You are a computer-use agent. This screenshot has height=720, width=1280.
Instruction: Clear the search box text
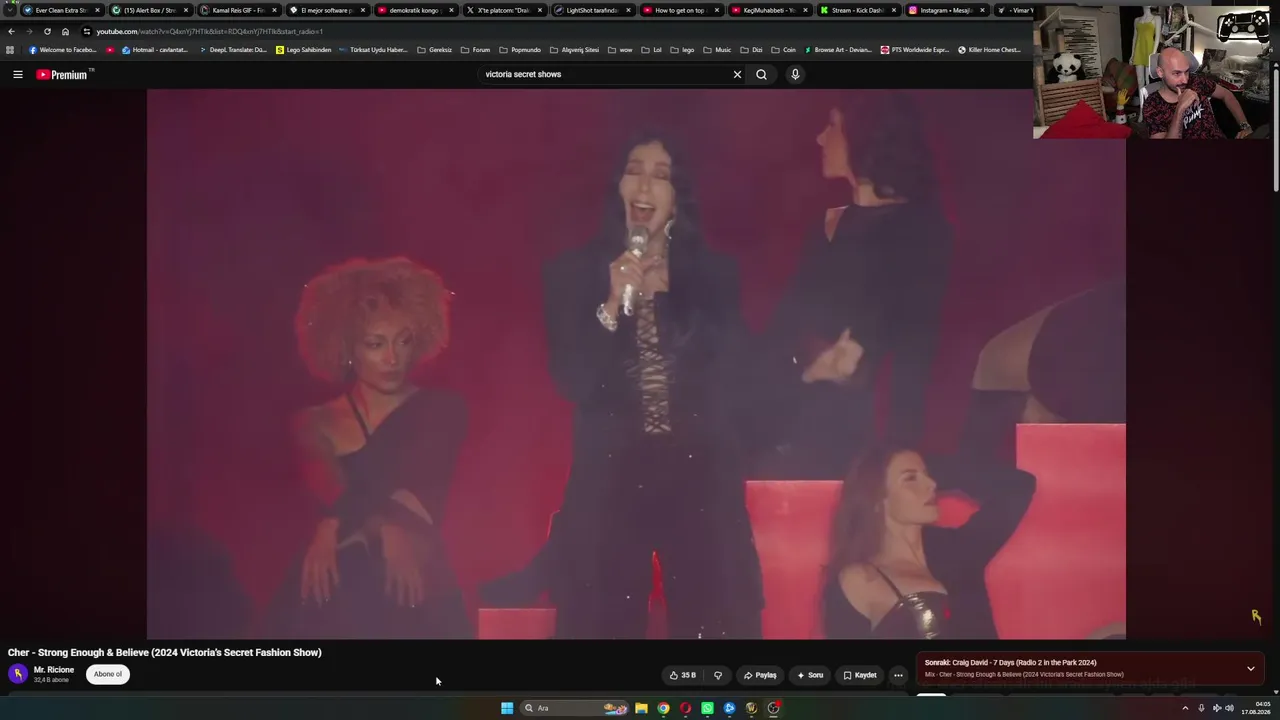(x=737, y=74)
